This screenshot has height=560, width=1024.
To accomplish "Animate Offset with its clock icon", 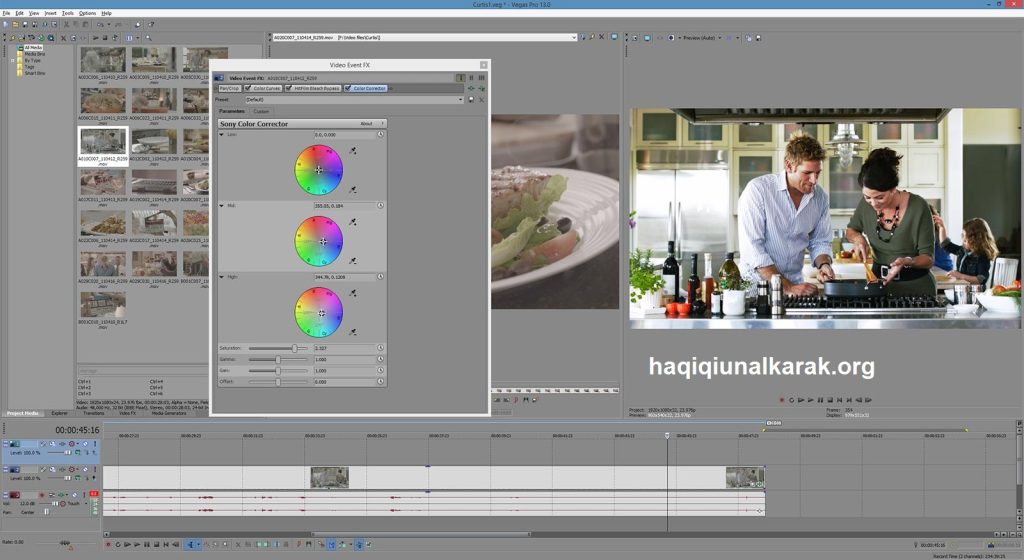I will coord(380,381).
